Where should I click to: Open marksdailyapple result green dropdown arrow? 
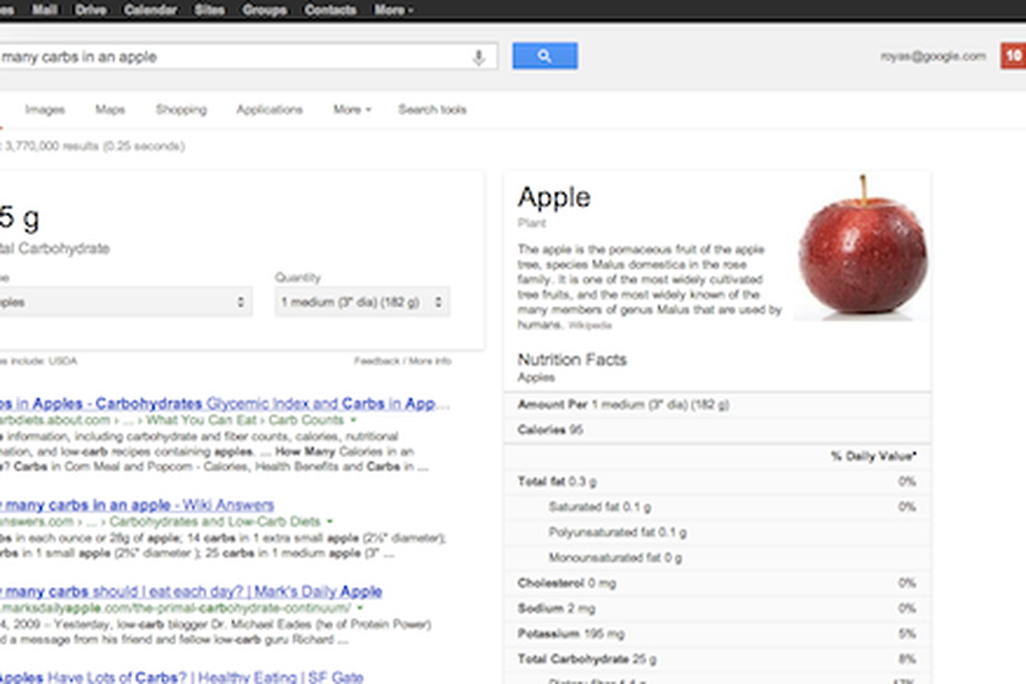click(360, 608)
